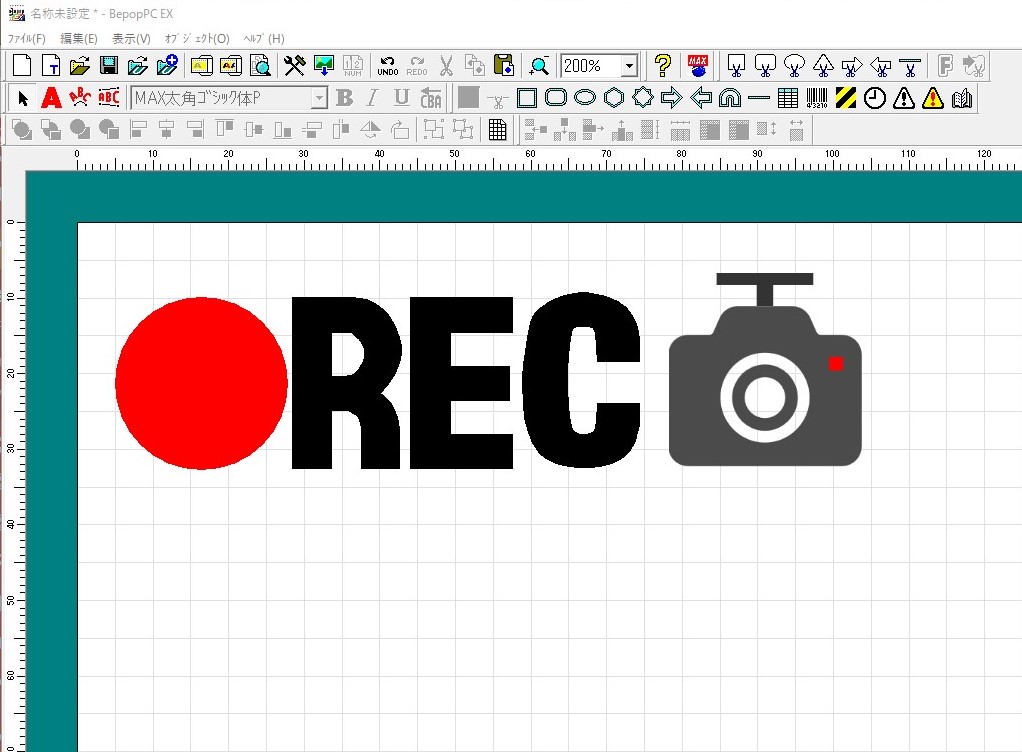Insert a table object
Screen dimensions: 1022x752
coord(788,98)
